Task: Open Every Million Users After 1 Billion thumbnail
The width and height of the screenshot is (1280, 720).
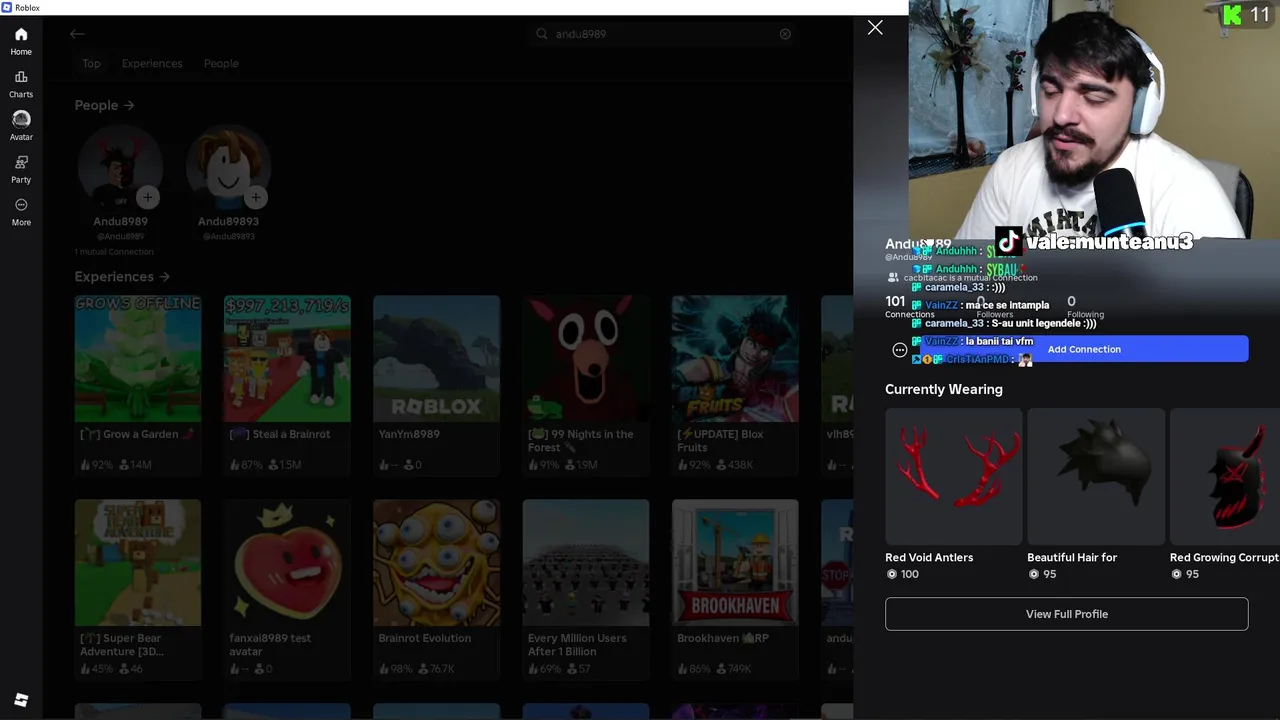Action: coord(586,563)
